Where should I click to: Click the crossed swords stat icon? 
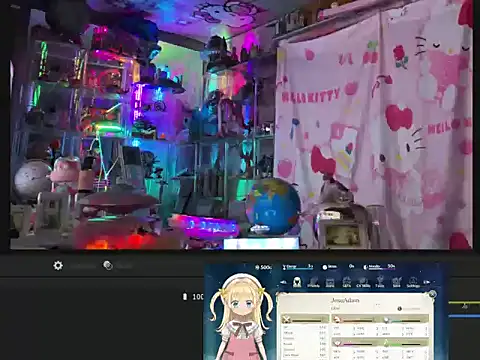[x=286, y=320]
